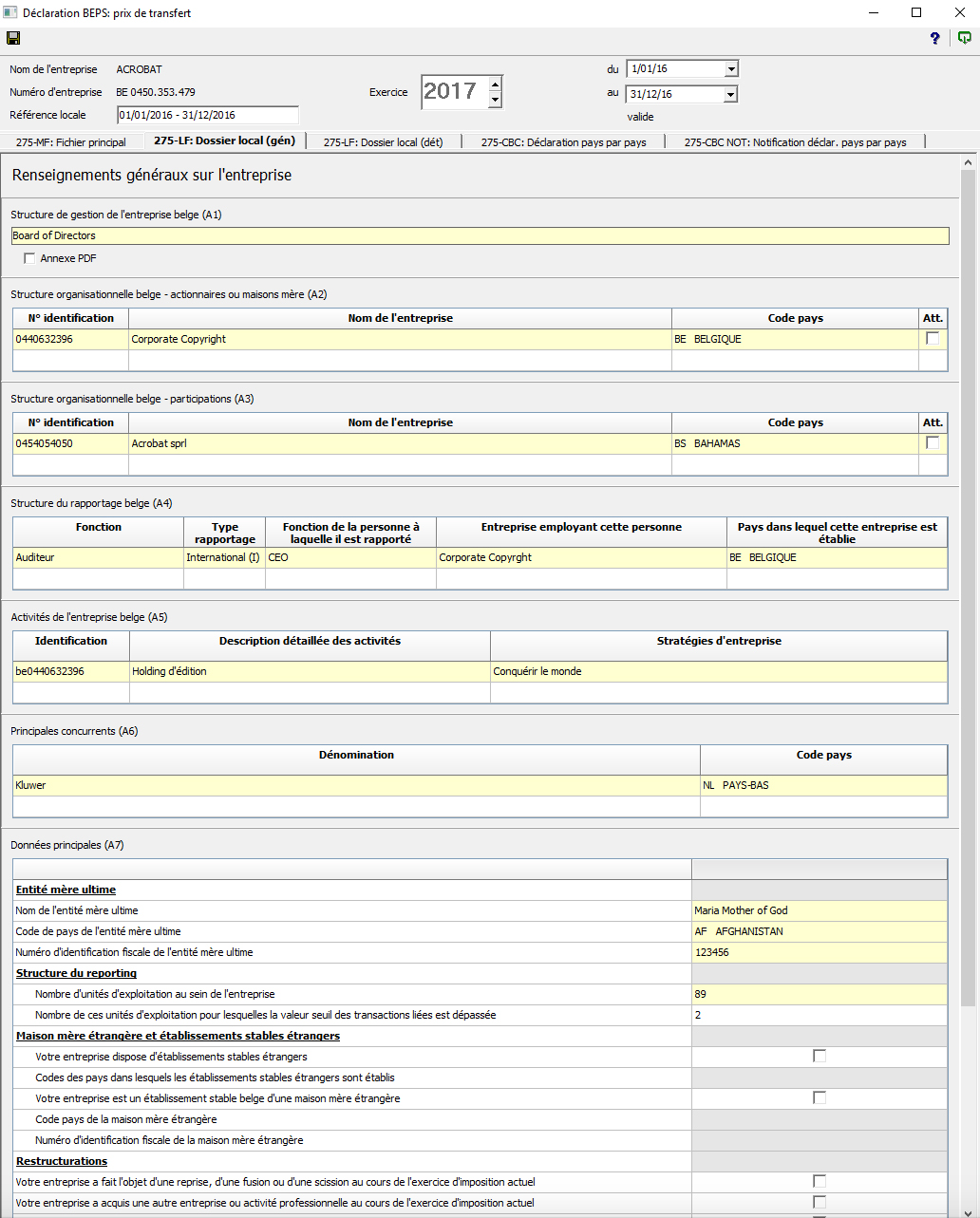The height and width of the screenshot is (1218, 980).
Task: Increase the Exercice year with the up arrow
Action: point(495,84)
